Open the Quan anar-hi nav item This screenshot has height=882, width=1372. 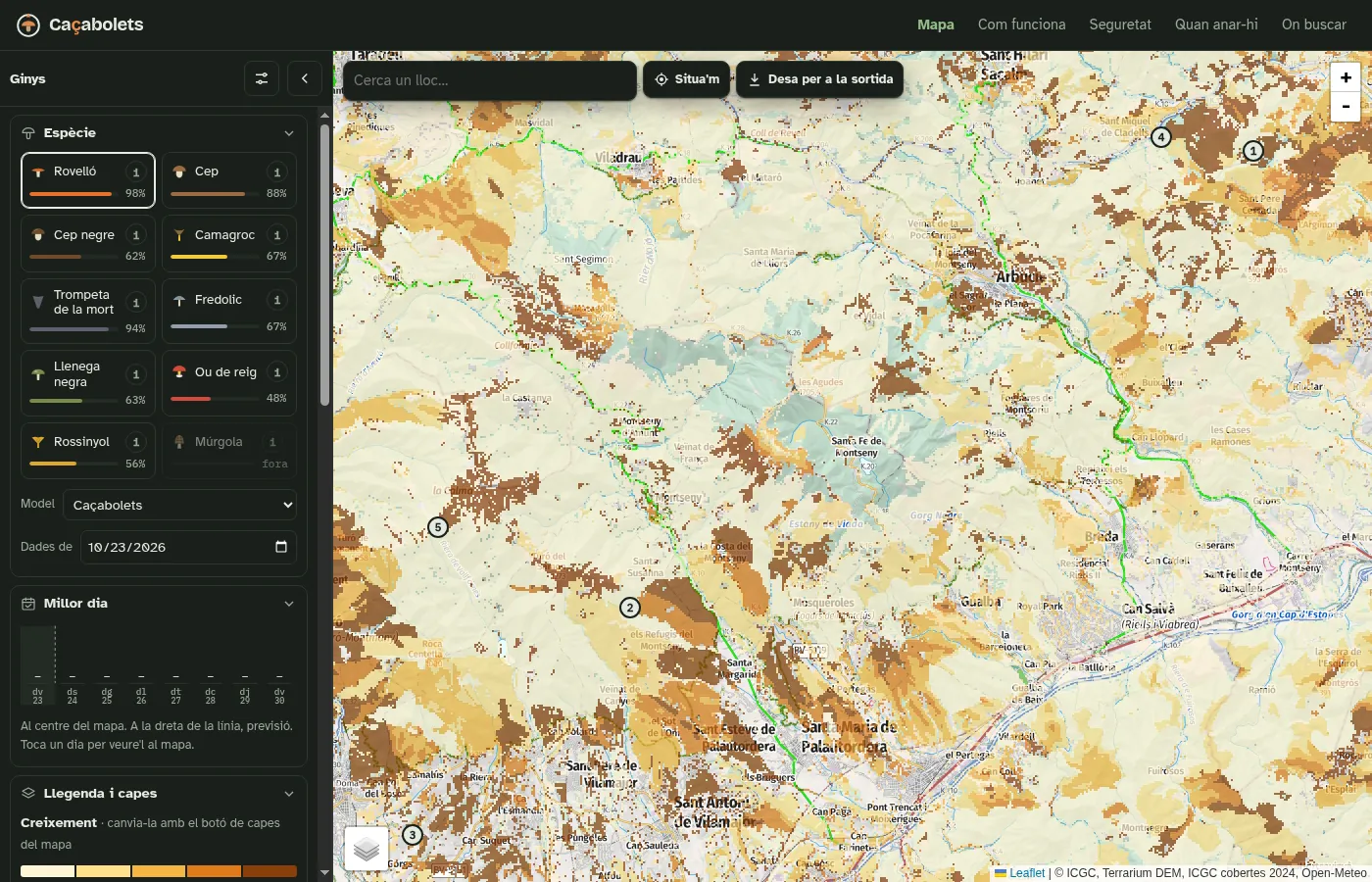click(1216, 24)
